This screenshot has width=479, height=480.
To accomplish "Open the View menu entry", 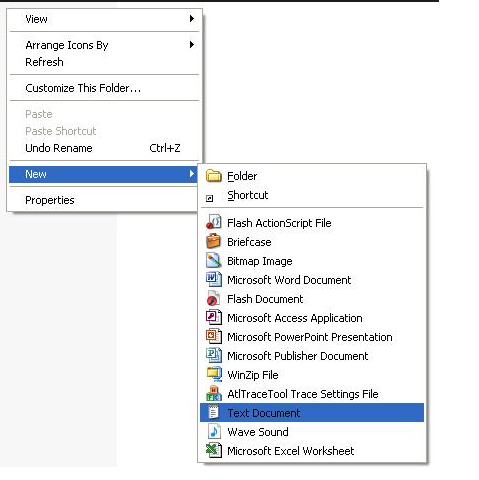I will 104,19.
